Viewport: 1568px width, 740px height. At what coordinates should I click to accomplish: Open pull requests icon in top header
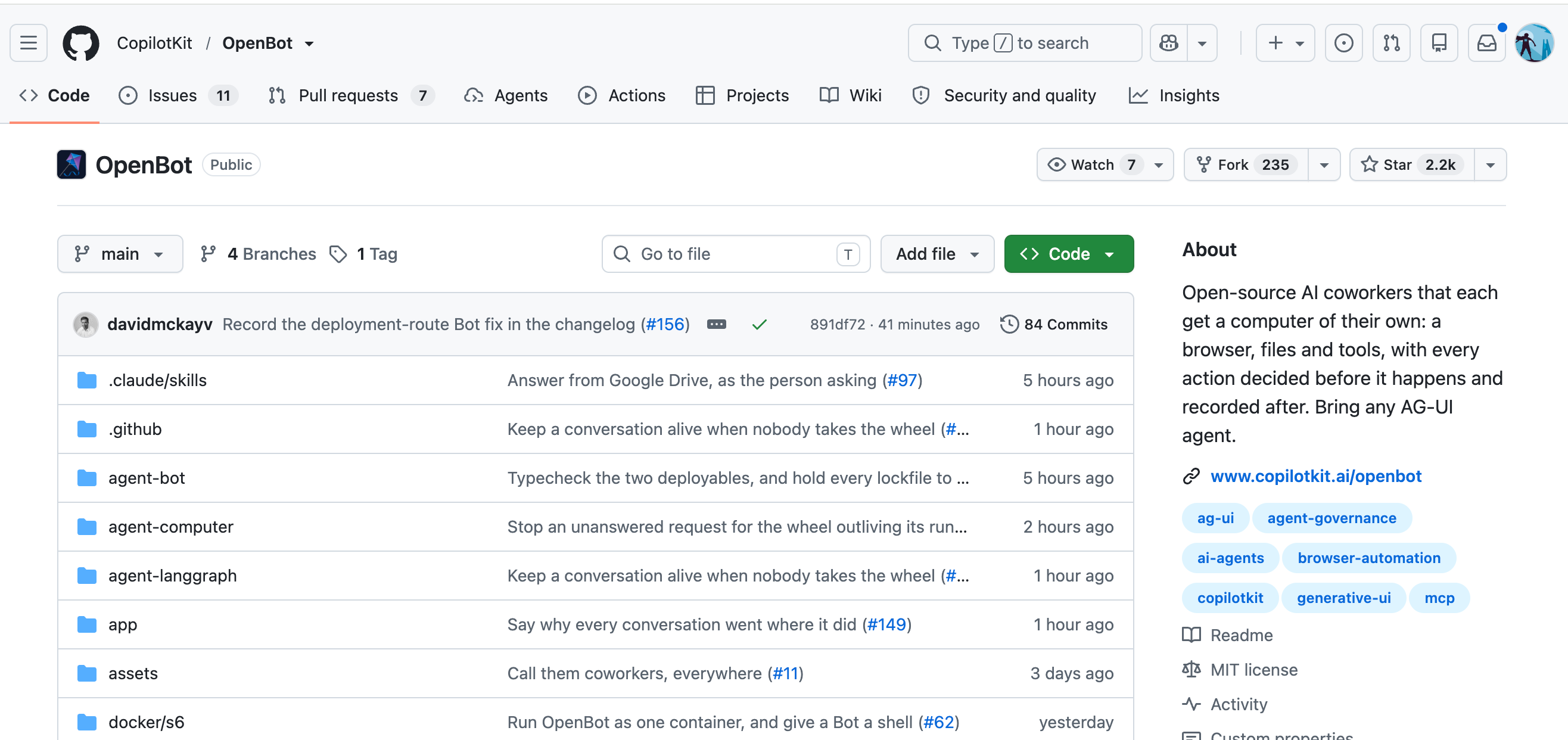1392,43
